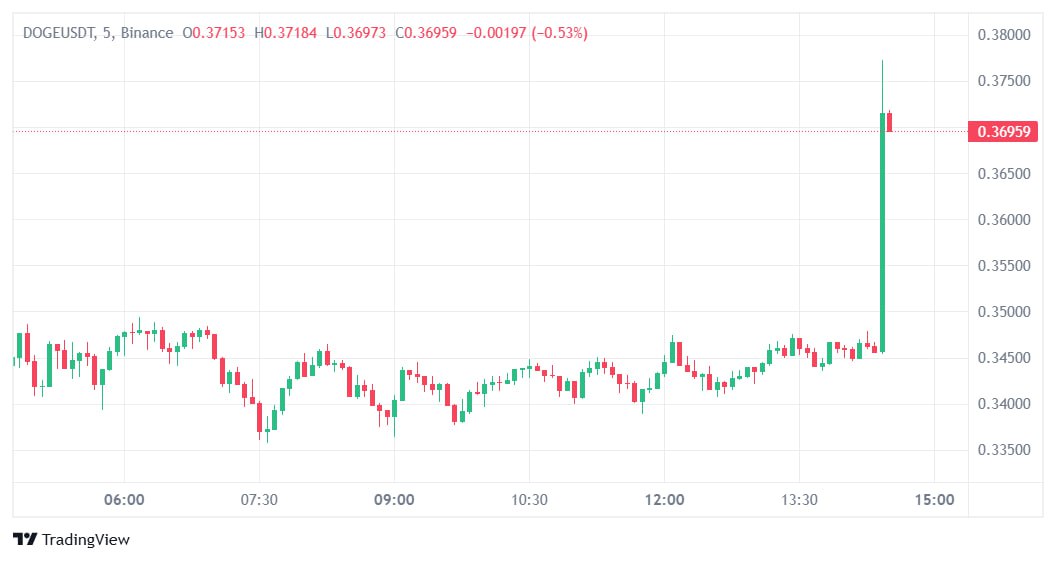This screenshot has width=1056, height=561.
Task: Click the 15:00 time axis label
Action: click(x=934, y=500)
